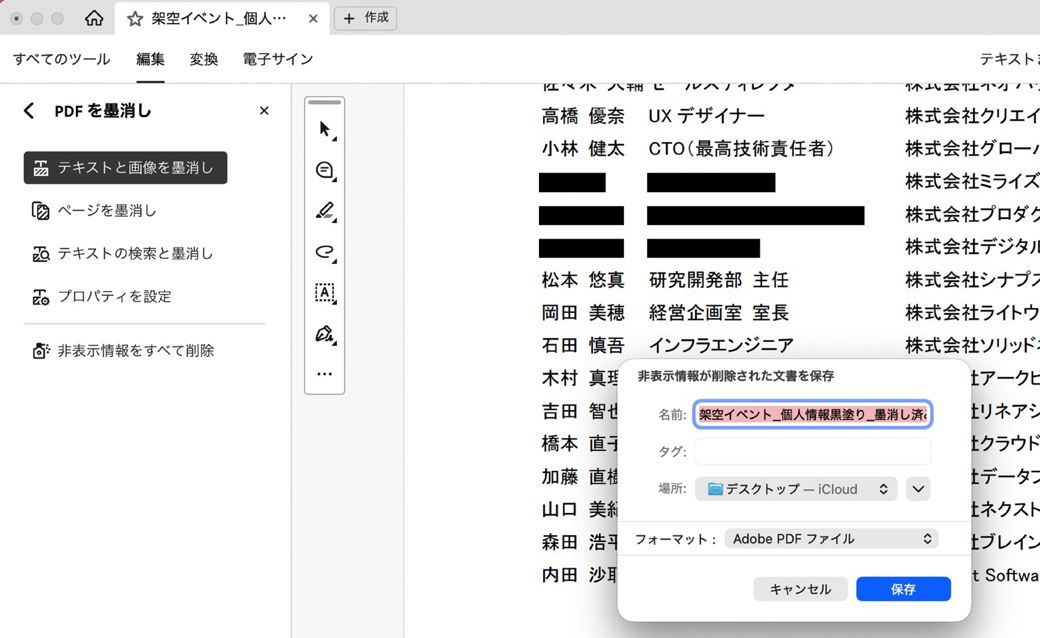Select the arrow selection tool
This screenshot has height=638, width=1040.
(324, 129)
